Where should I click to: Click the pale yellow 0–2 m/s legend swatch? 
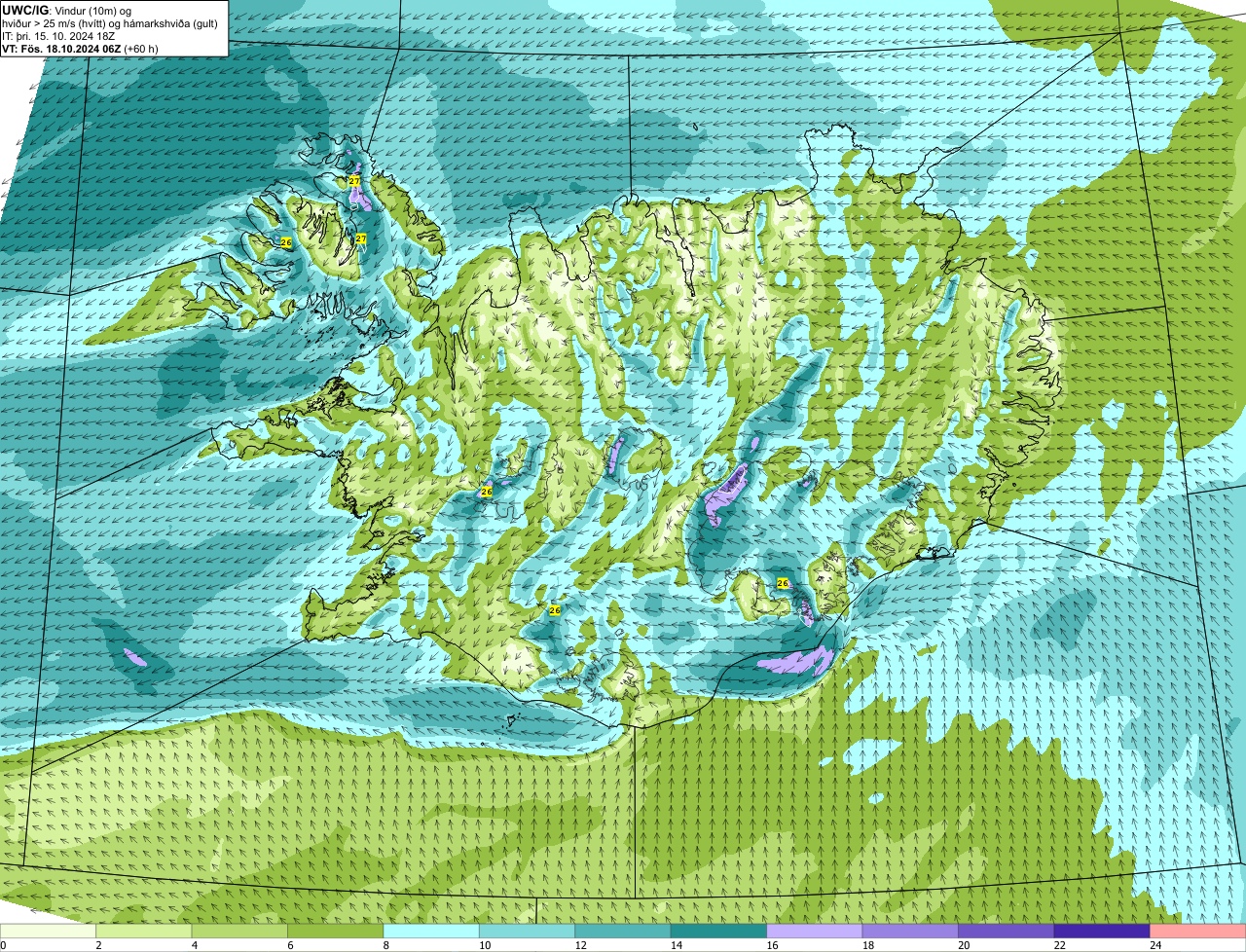click(x=49, y=931)
